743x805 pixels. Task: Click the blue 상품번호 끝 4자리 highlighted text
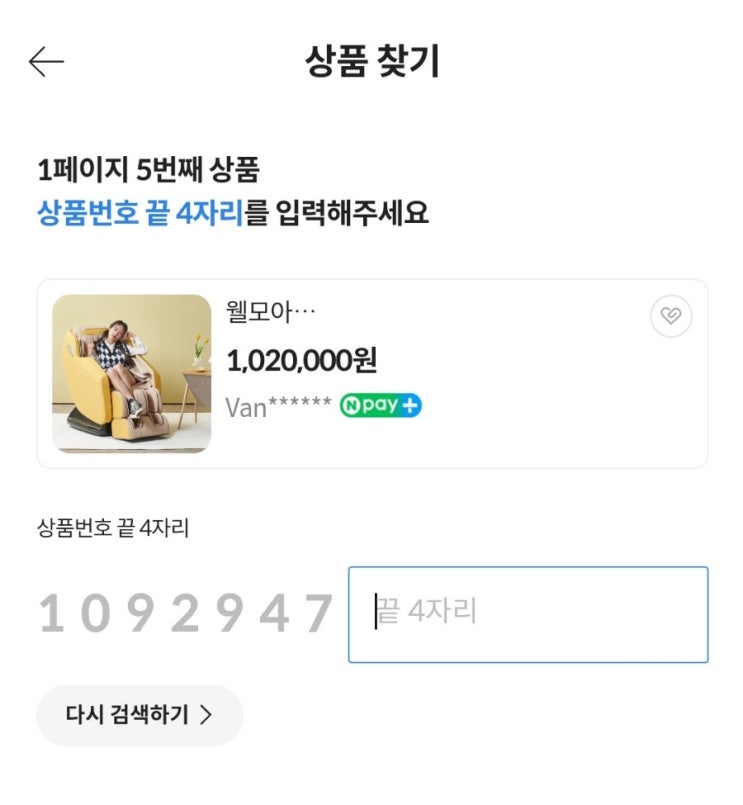[140, 213]
